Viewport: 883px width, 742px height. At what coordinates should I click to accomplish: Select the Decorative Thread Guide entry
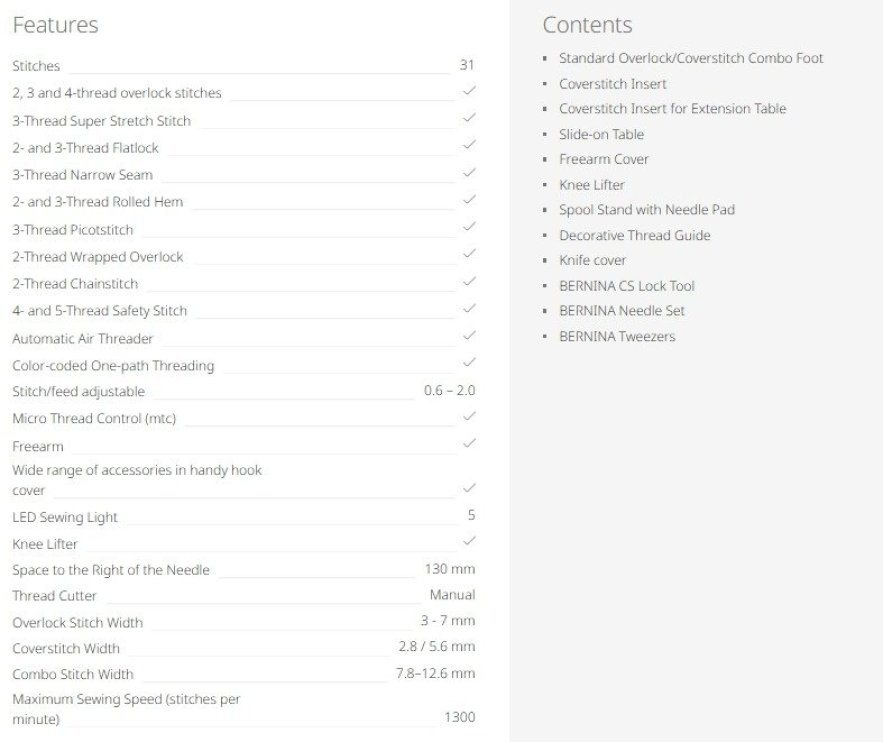[x=634, y=235]
